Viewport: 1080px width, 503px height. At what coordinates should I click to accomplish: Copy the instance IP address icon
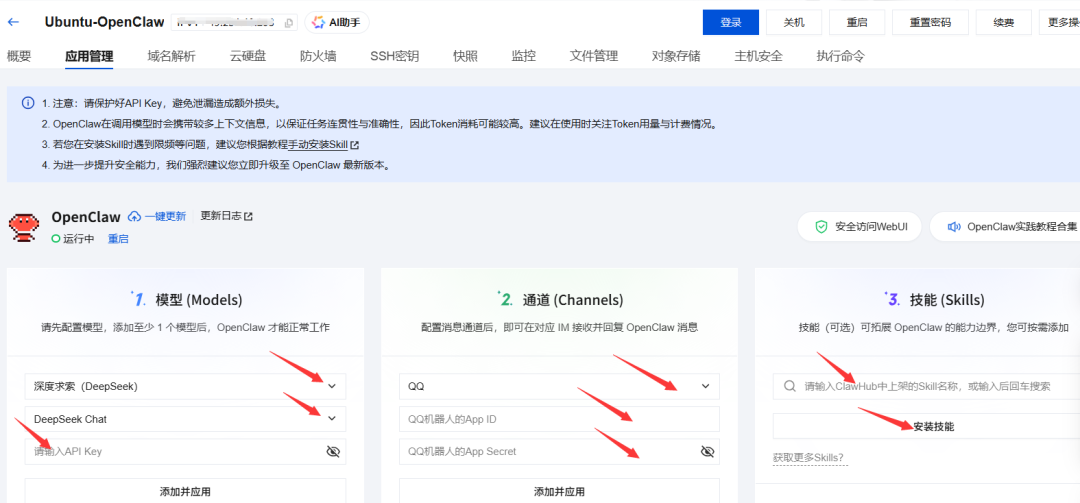point(289,22)
